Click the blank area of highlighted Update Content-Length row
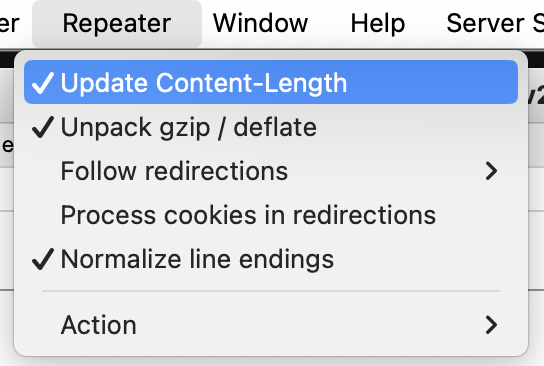544x366 pixels. coord(430,82)
